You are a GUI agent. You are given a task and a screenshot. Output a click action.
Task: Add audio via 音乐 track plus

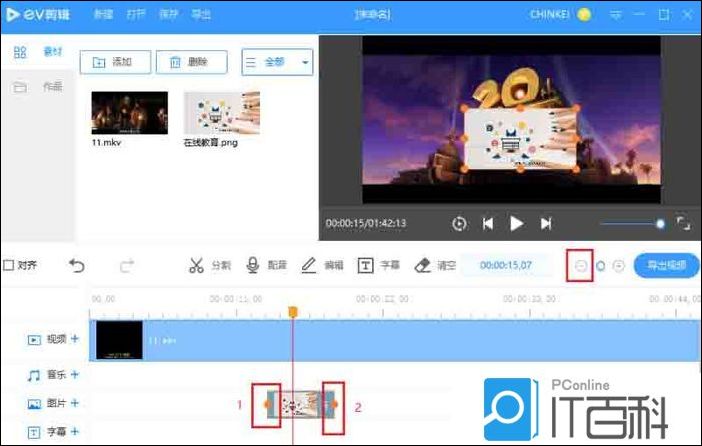(x=74, y=374)
